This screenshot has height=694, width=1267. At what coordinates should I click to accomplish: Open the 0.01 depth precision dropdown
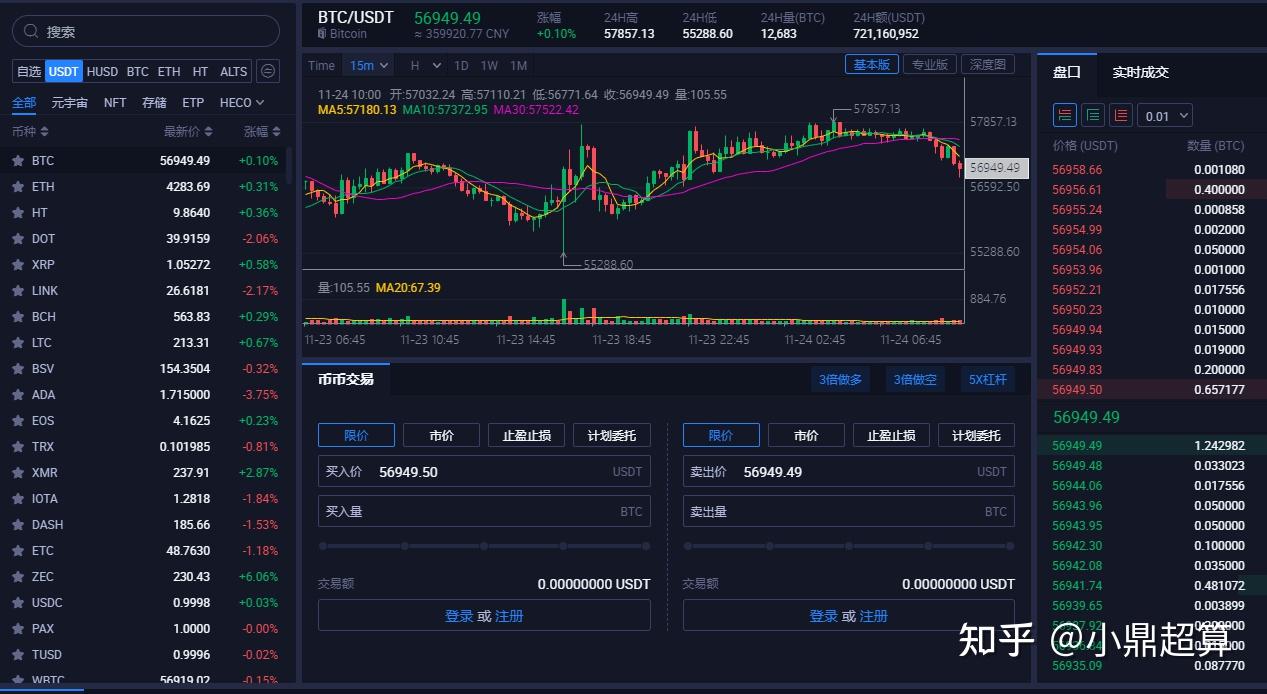(1165, 116)
